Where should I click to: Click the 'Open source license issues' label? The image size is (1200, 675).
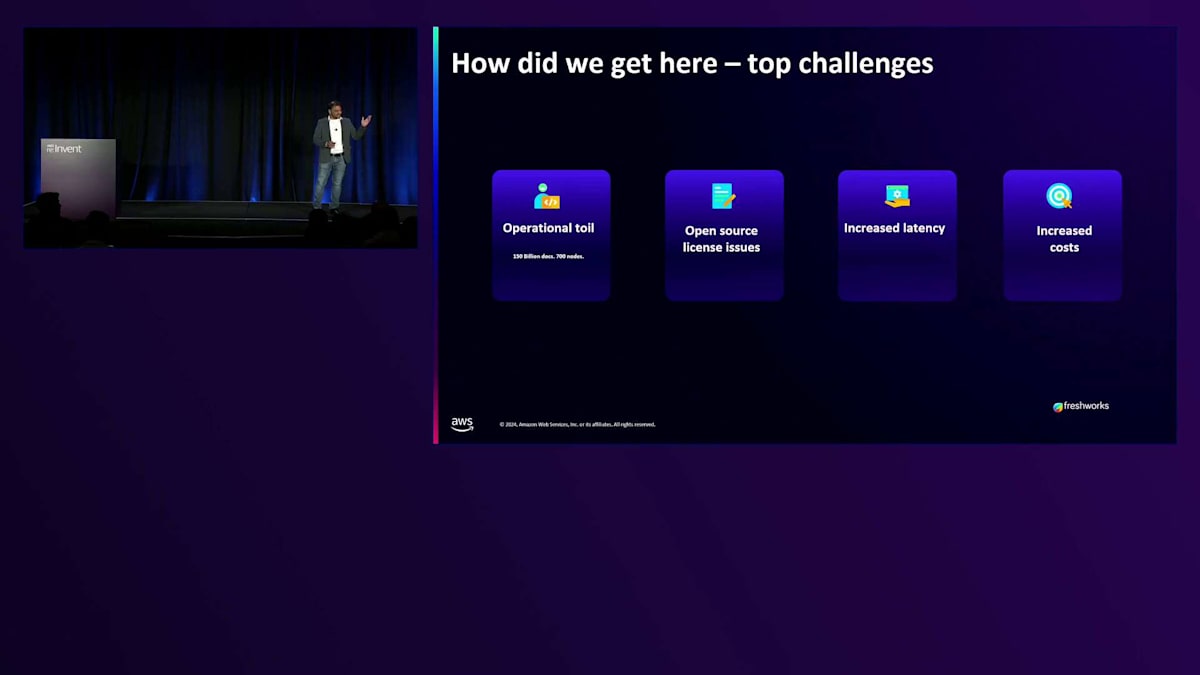click(x=721, y=239)
